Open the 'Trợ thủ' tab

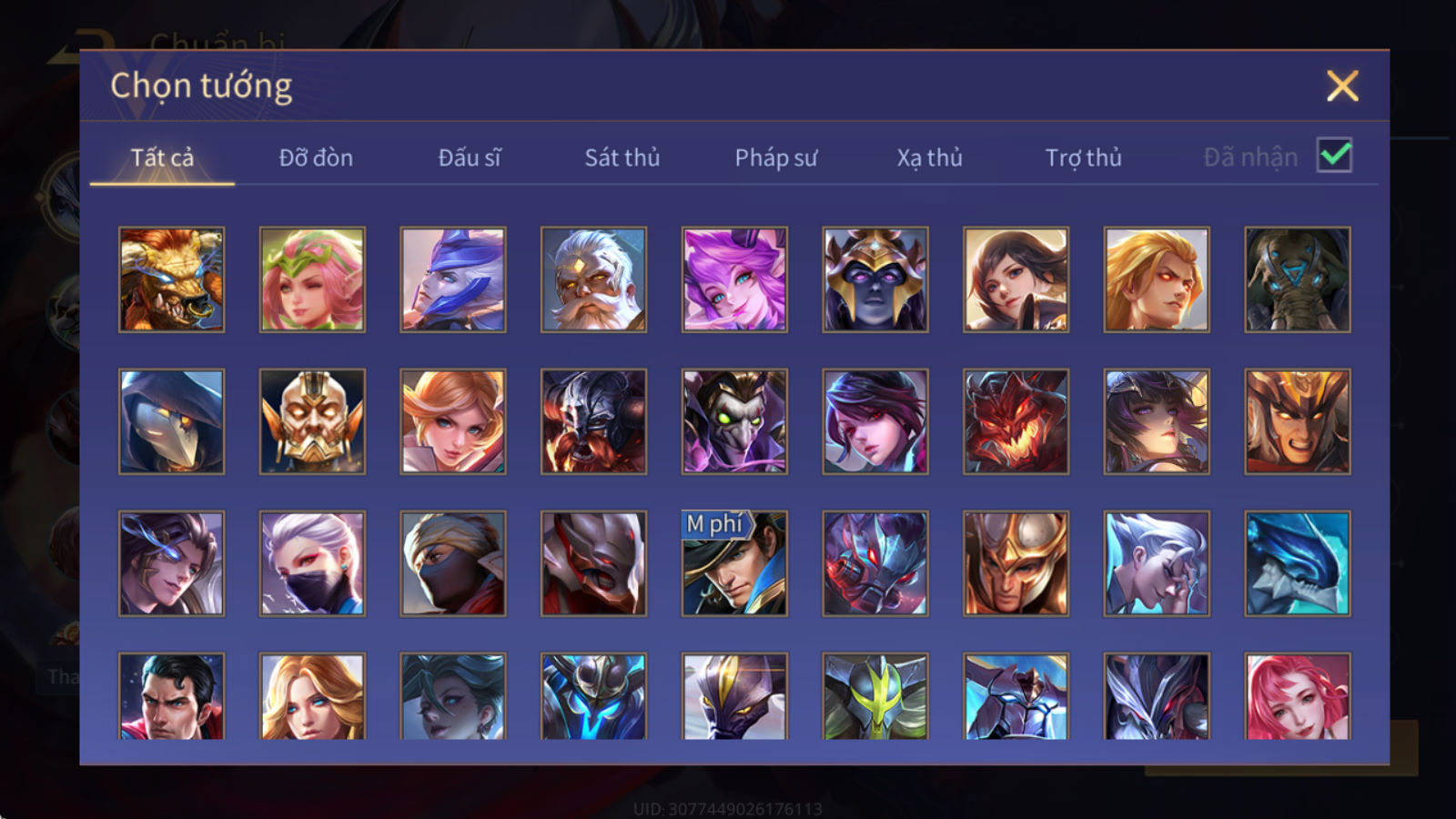(x=1083, y=157)
